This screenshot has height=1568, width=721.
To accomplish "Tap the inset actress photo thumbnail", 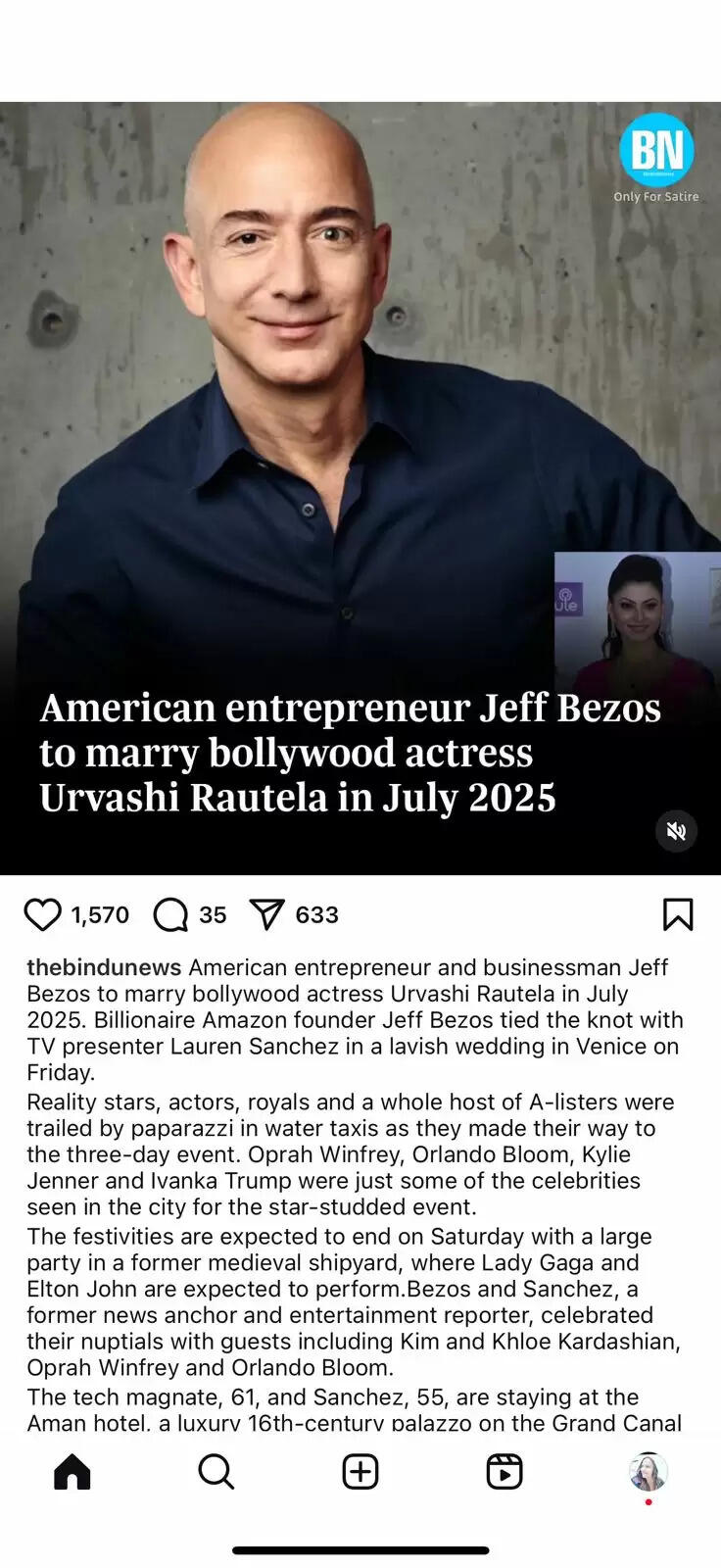I will tap(638, 624).
